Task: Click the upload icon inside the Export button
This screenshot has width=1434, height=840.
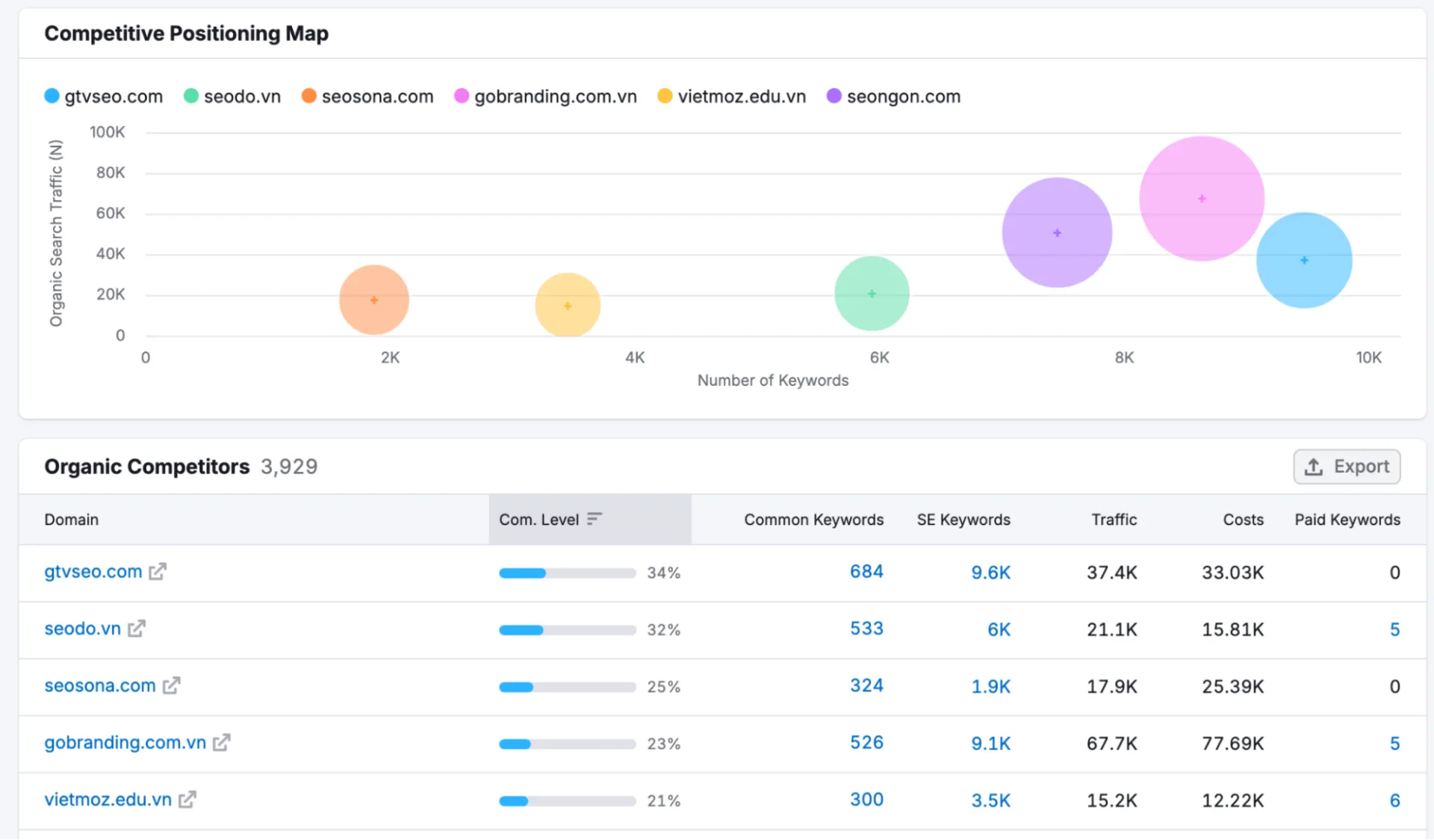Action: (1313, 466)
